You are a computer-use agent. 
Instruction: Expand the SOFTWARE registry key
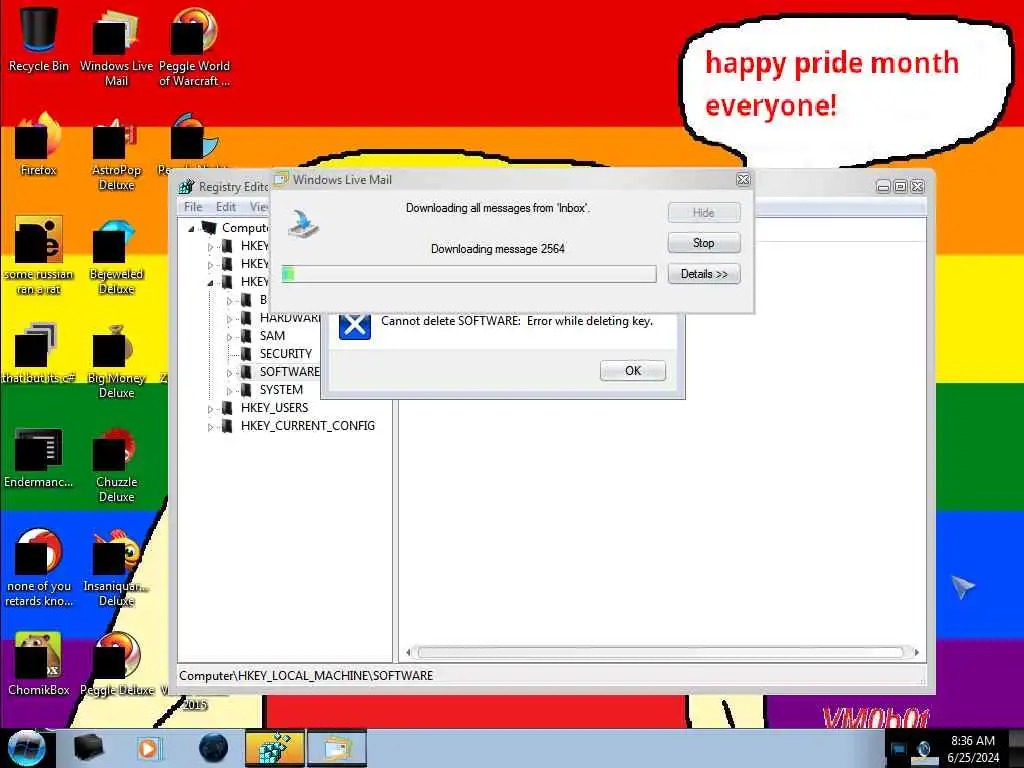coord(229,373)
